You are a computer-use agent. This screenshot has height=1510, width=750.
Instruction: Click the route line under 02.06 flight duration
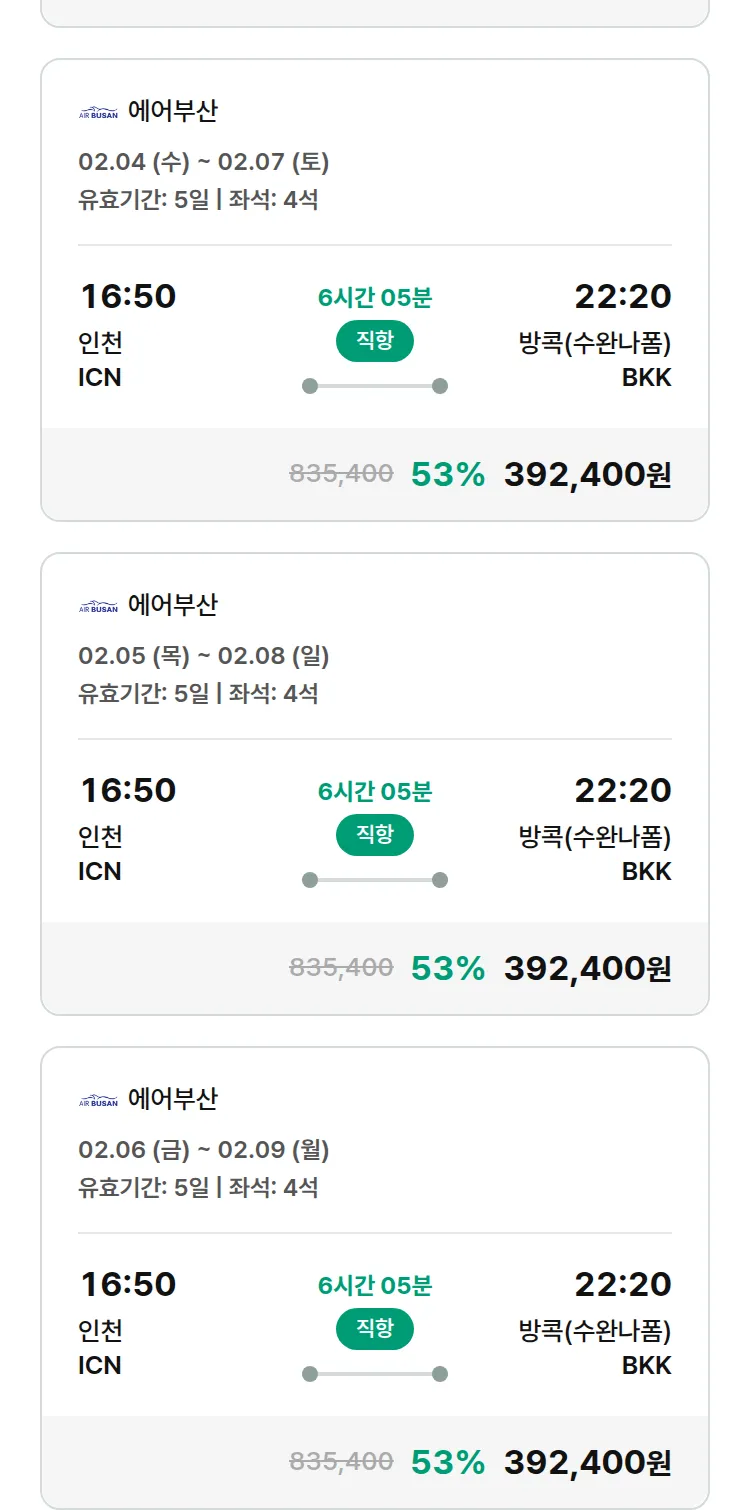pos(374,1374)
